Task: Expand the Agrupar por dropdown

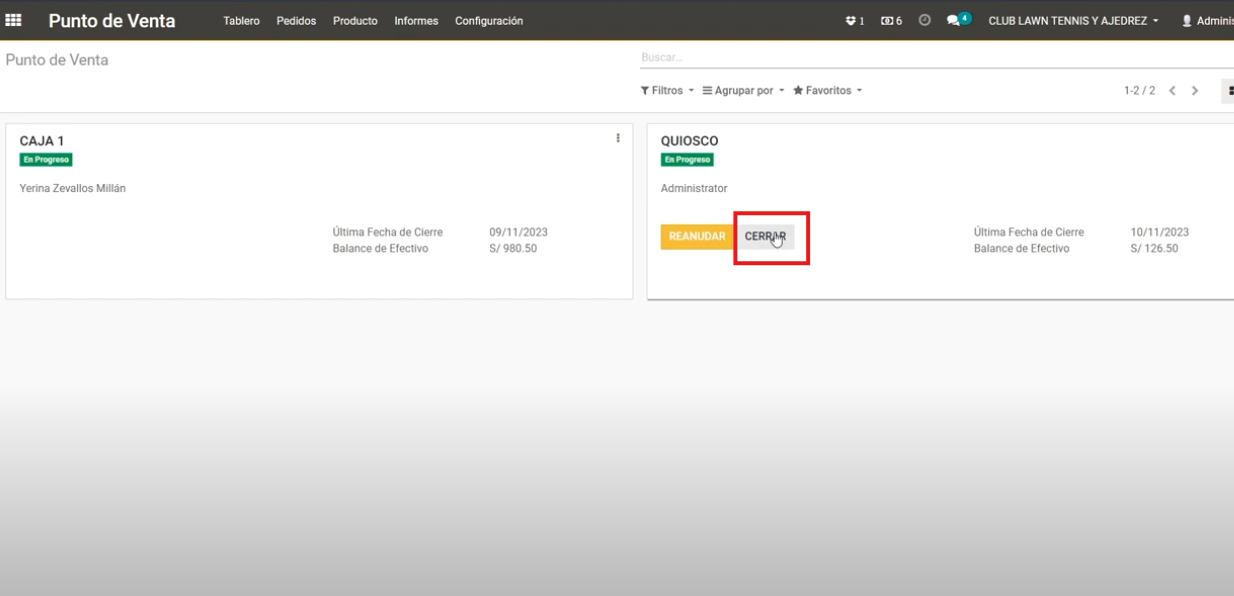Action: point(743,91)
